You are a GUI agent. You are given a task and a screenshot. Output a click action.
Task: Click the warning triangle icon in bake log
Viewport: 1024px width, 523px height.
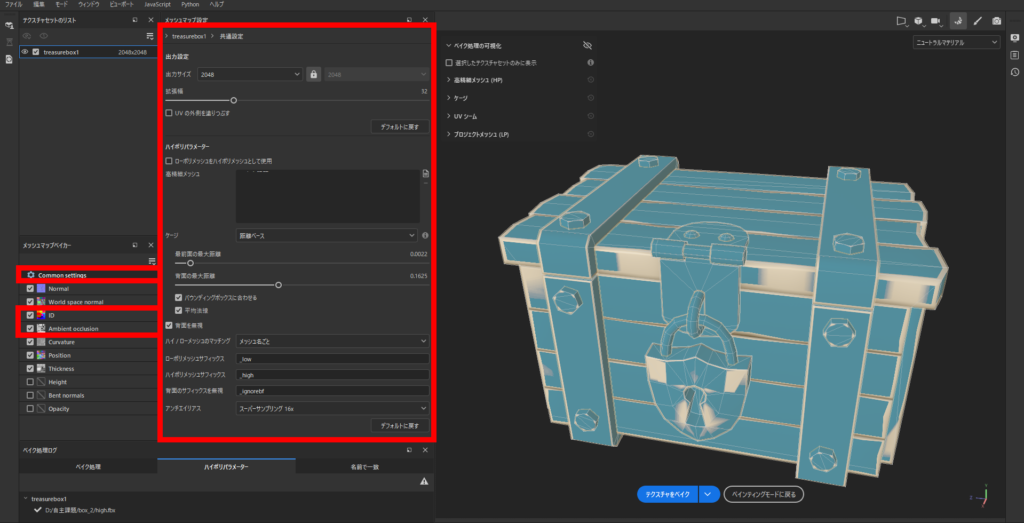coord(424,481)
